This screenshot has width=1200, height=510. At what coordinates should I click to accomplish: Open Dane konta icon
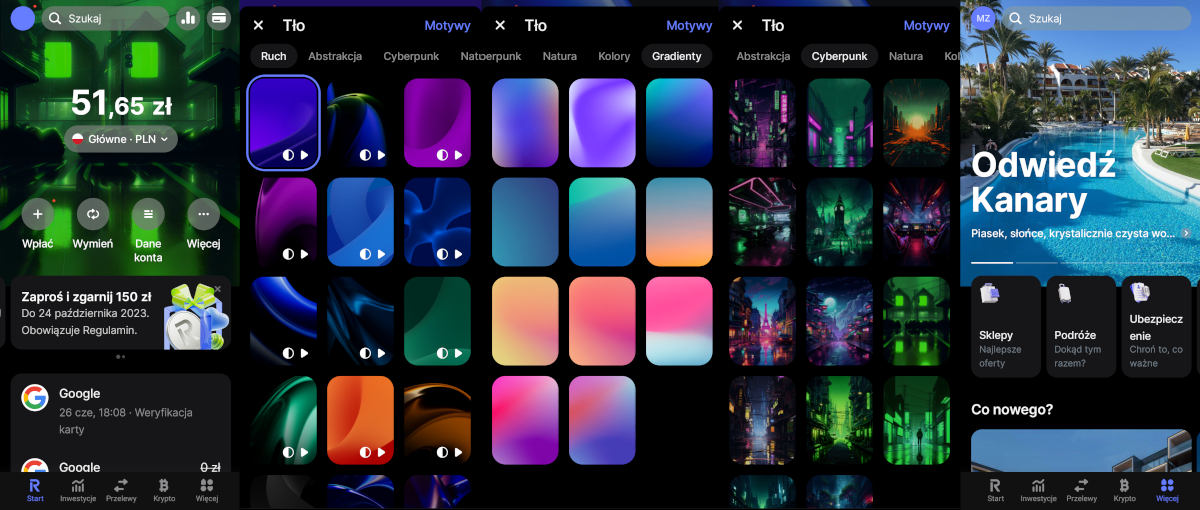[x=148, y=214]
